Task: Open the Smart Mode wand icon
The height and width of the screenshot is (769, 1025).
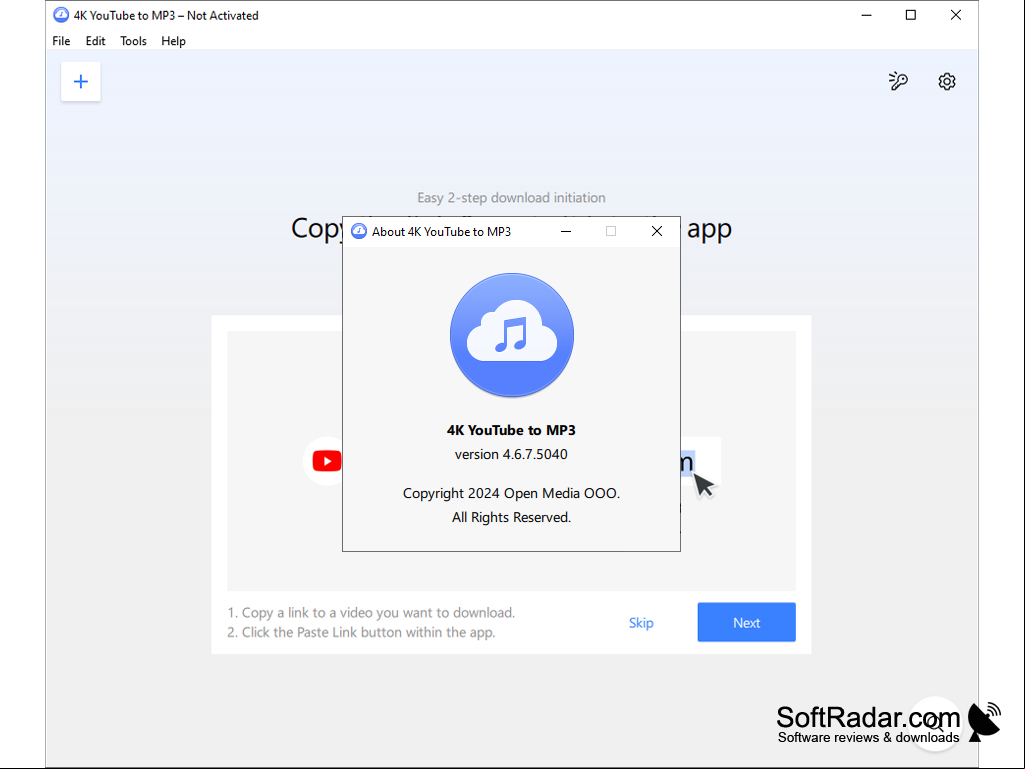Action: click(x=898, y=81)
